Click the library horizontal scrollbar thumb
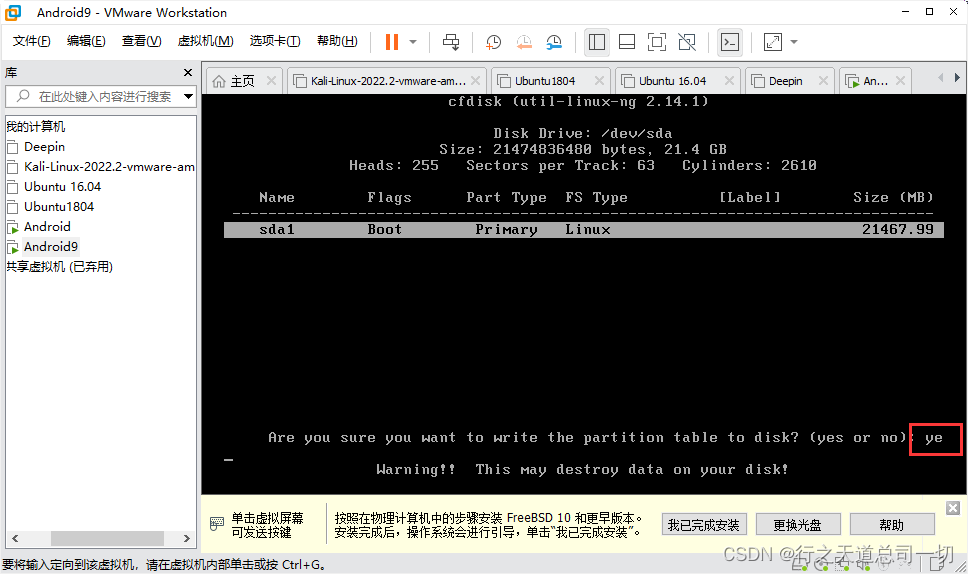Viewport: 968px width, 574px height. point(107,538)
